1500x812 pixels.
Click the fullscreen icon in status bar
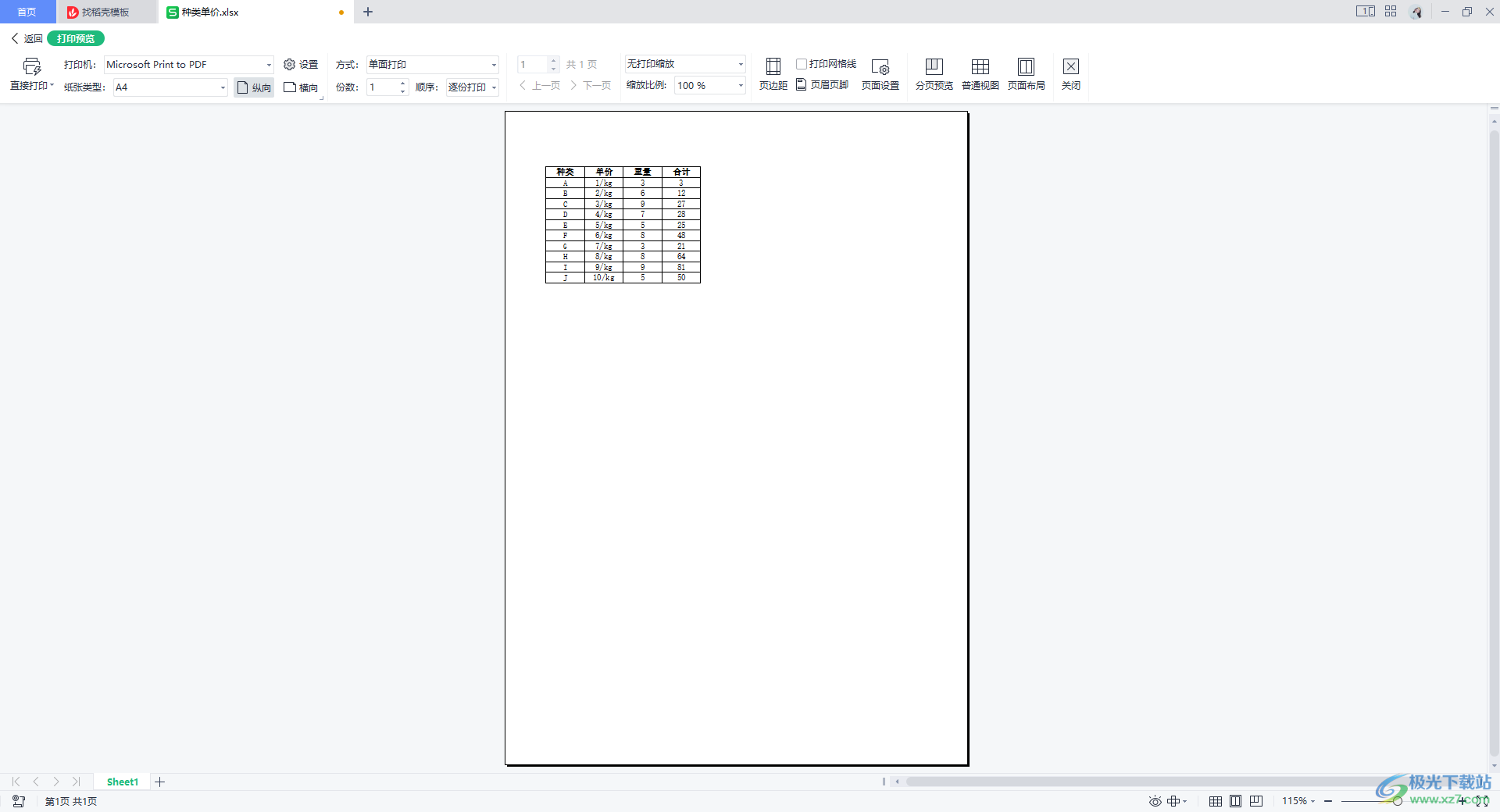1482,801
